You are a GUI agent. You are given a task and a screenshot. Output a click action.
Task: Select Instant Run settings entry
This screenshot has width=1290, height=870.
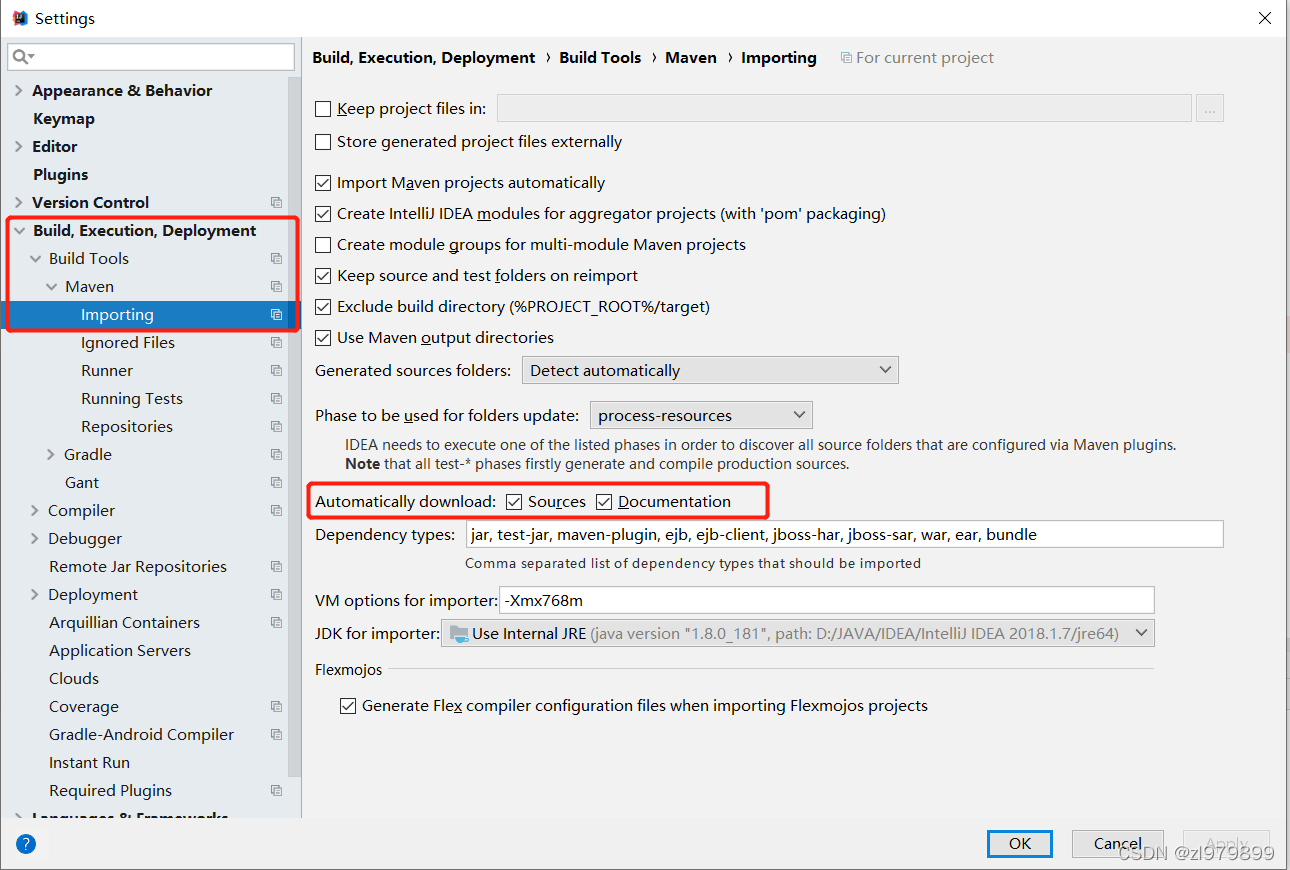(89, 763)
